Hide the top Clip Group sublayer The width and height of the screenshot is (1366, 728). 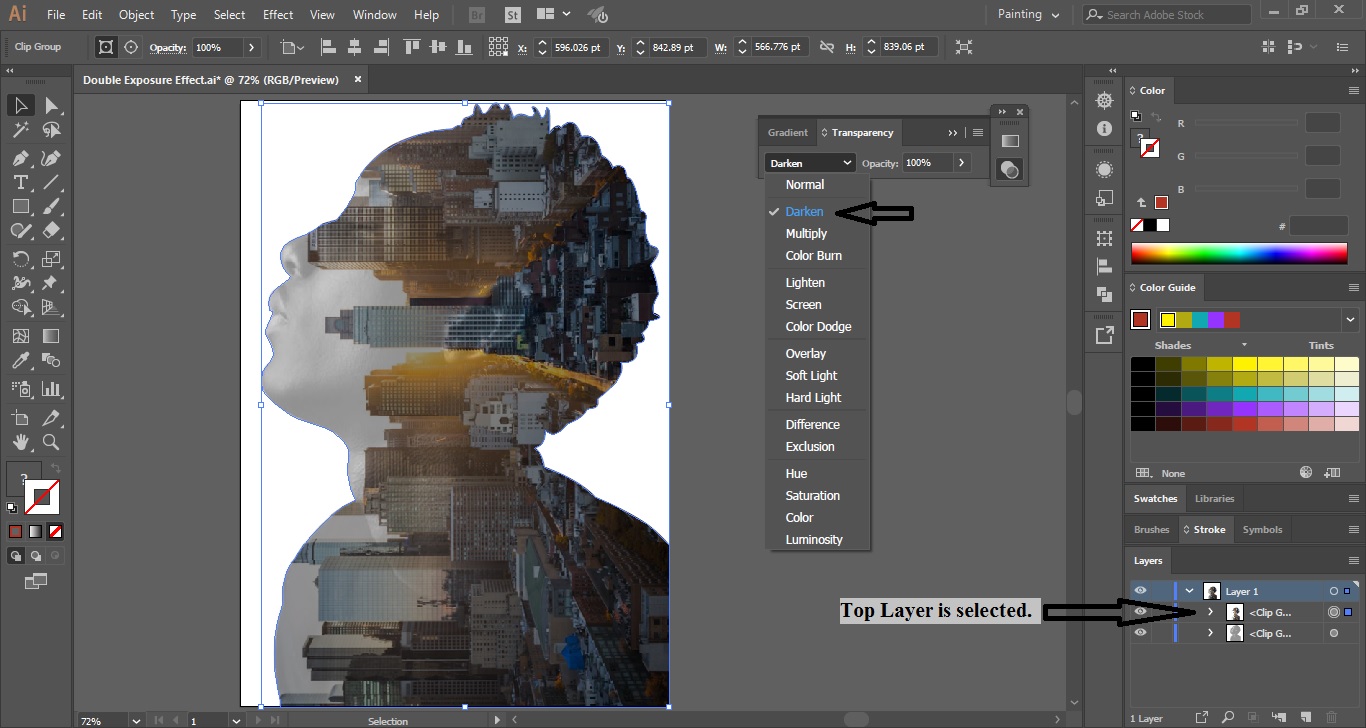[1140, 611]
